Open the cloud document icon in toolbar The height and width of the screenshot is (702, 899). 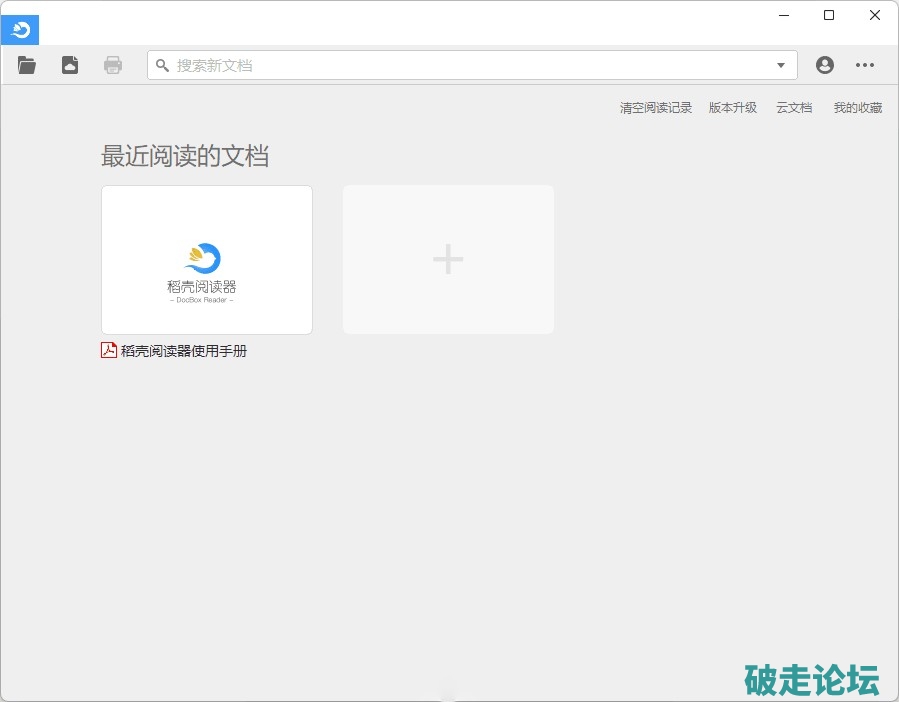tap(70, 65)
